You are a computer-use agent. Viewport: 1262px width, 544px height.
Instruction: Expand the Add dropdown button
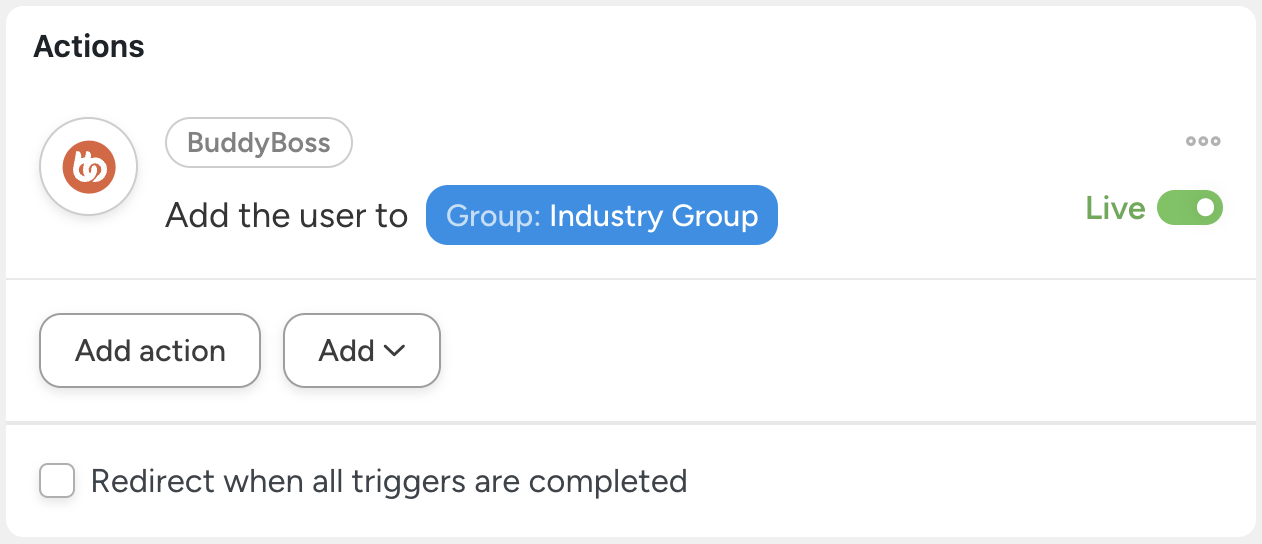pyautogui.click(x=362, y=350)
